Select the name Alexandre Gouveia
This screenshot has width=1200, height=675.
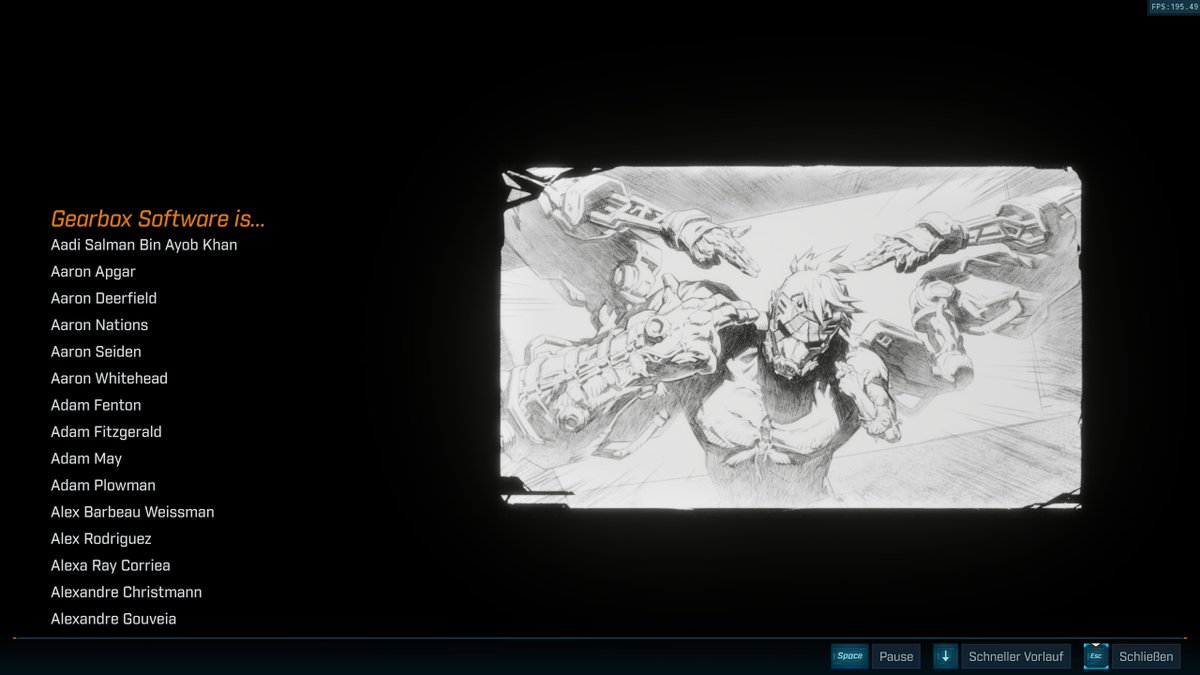pyautogui.click(x=114, y=619)
